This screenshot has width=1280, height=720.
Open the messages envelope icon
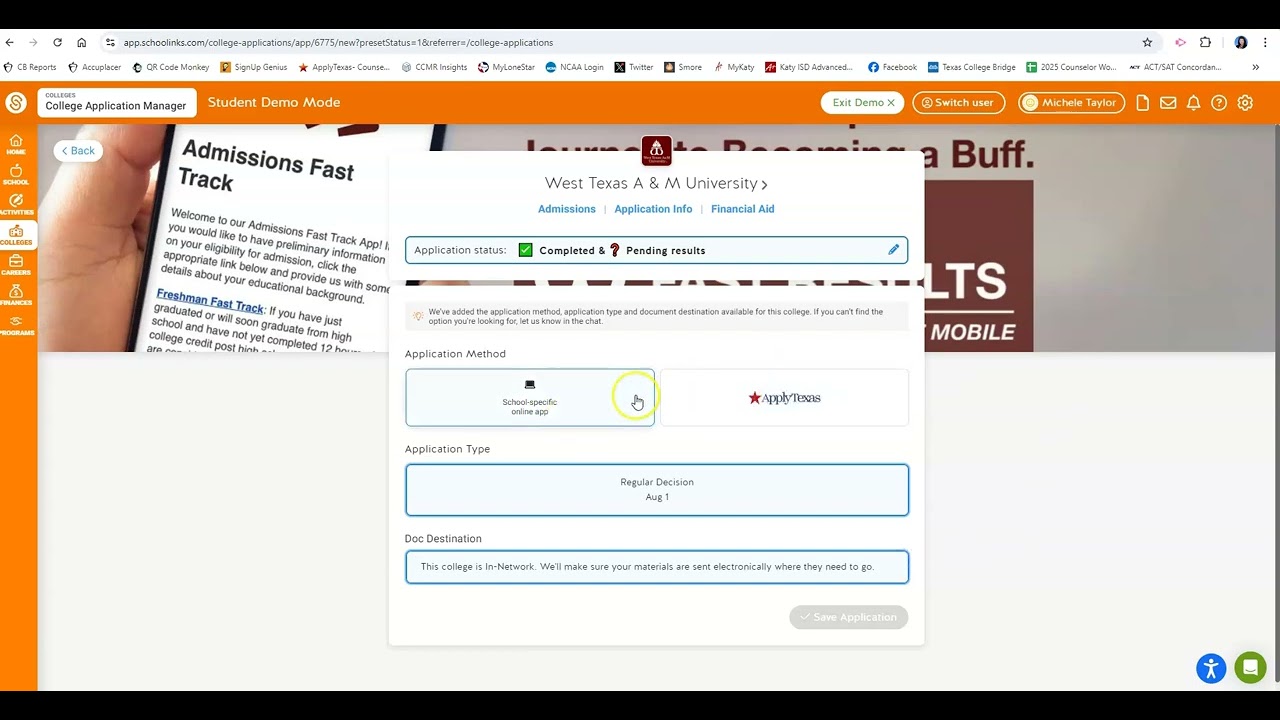click(1168, 103)
